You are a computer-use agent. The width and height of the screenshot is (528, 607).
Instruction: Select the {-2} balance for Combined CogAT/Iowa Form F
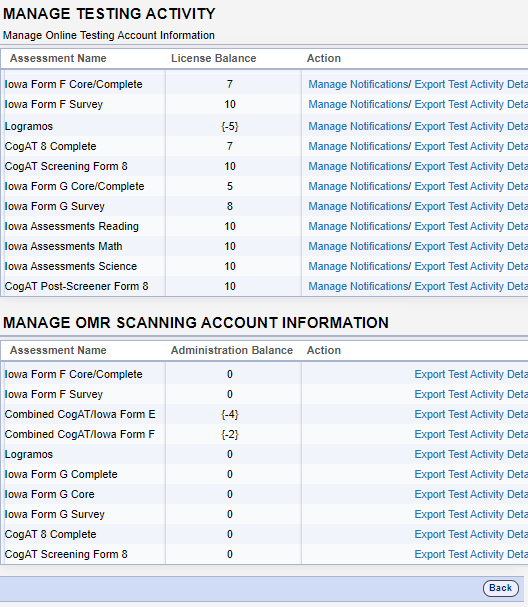(x=230, y=434)
